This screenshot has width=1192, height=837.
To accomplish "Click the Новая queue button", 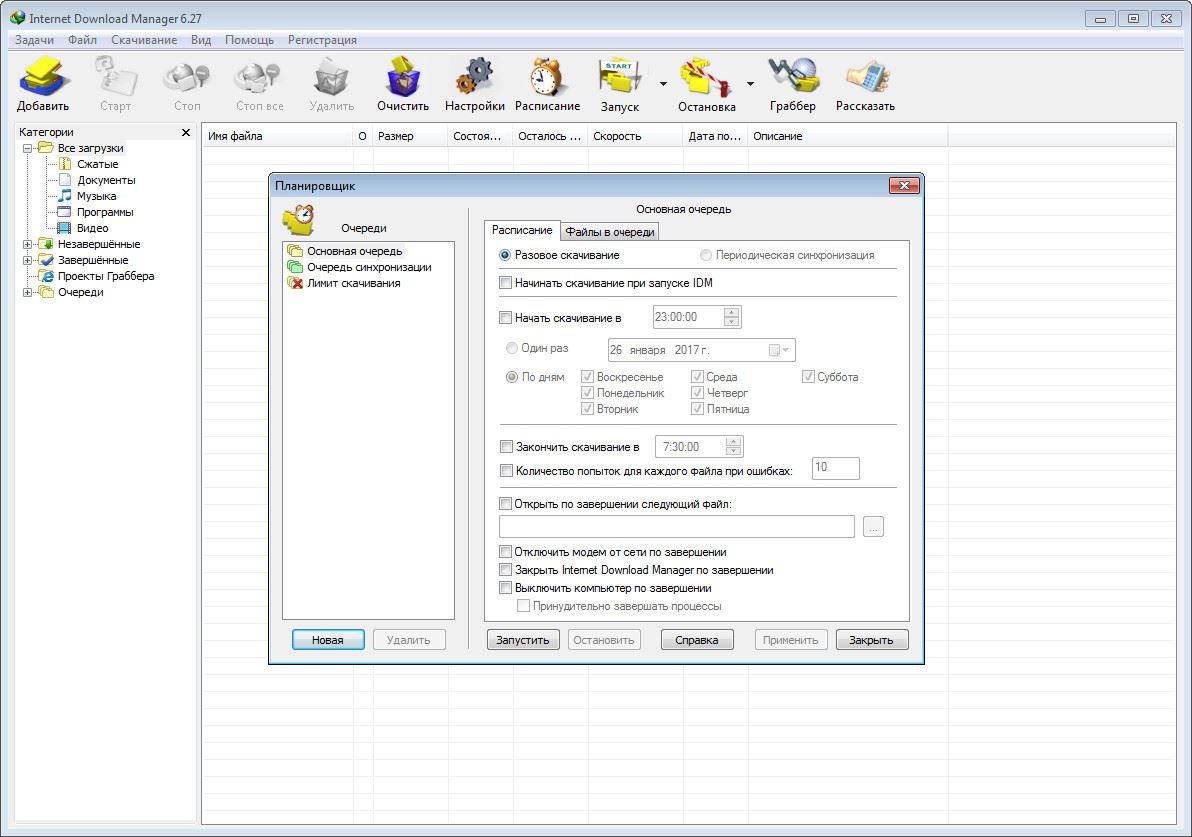I will tap(328, 640).
